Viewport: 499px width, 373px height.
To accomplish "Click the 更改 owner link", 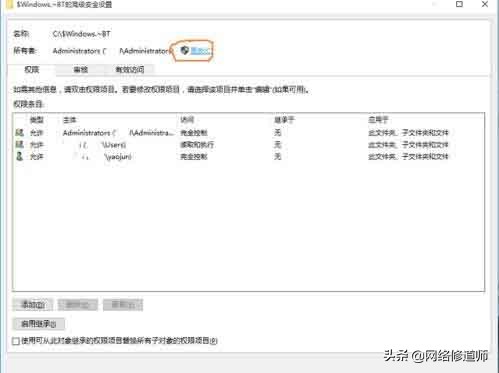I will click(200, 51).
